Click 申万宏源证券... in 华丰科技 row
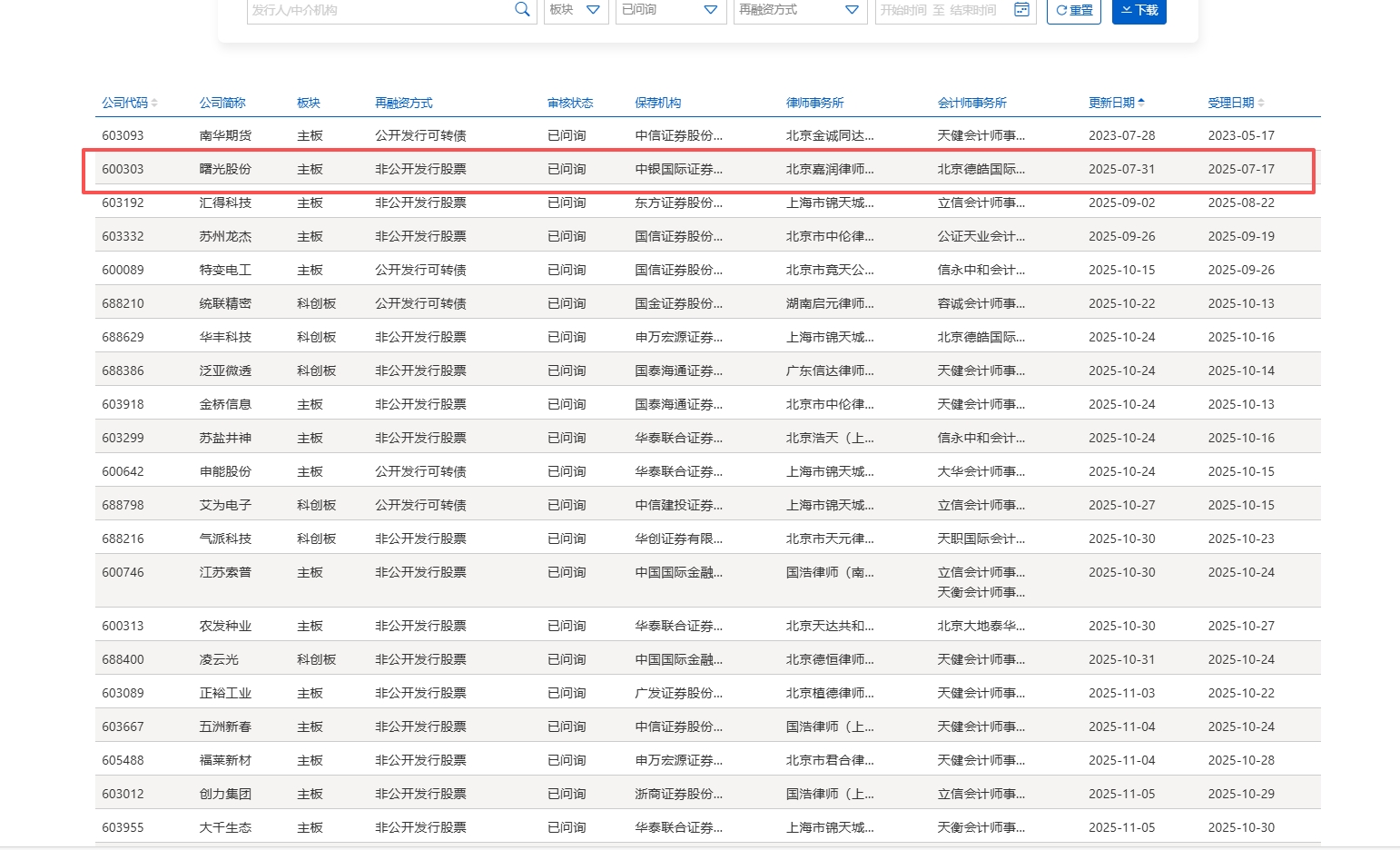 (x=679, y=337)
